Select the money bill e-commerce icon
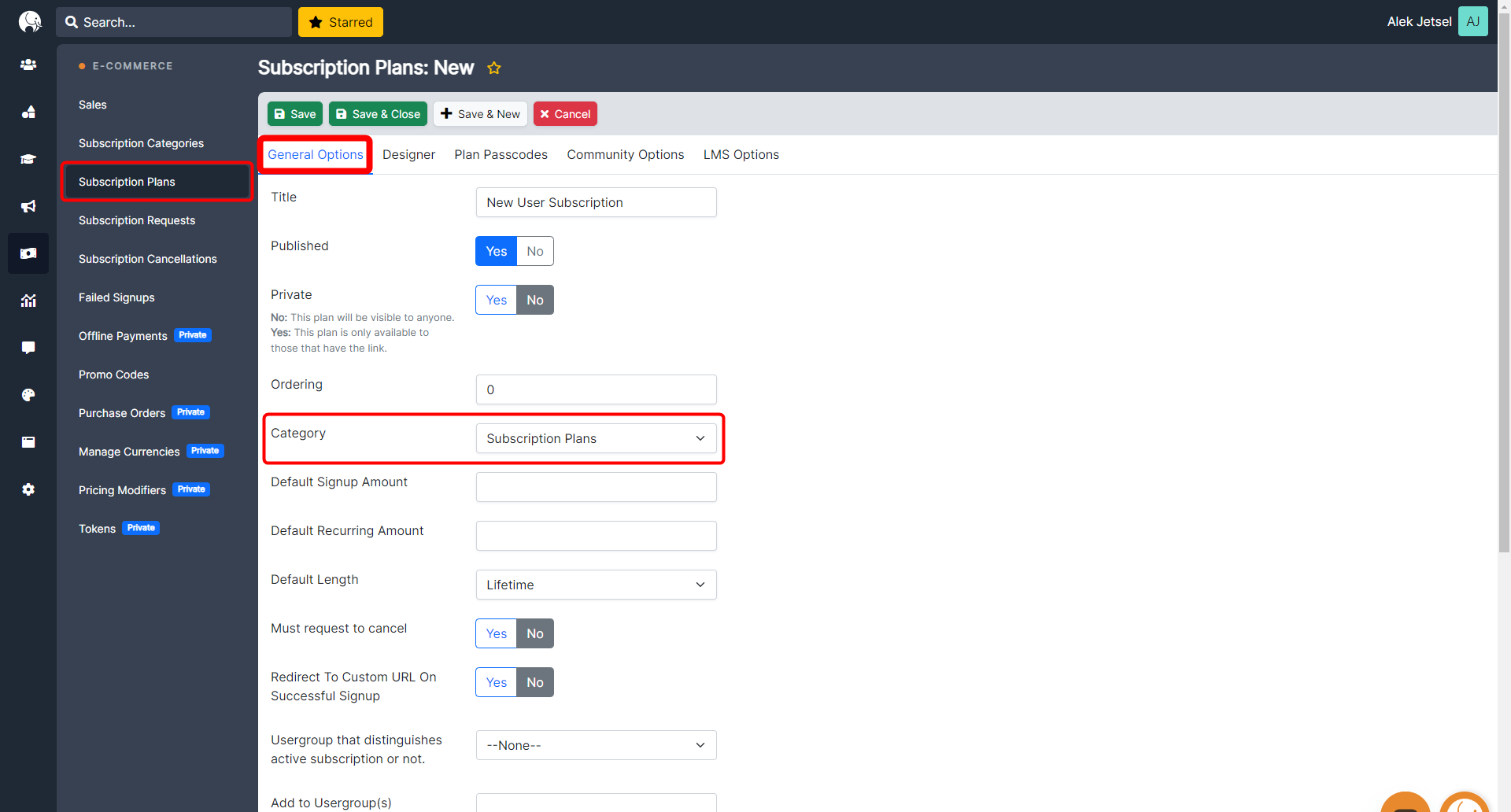This screenshot has width=1511, height=812. [x=28, y=253]
